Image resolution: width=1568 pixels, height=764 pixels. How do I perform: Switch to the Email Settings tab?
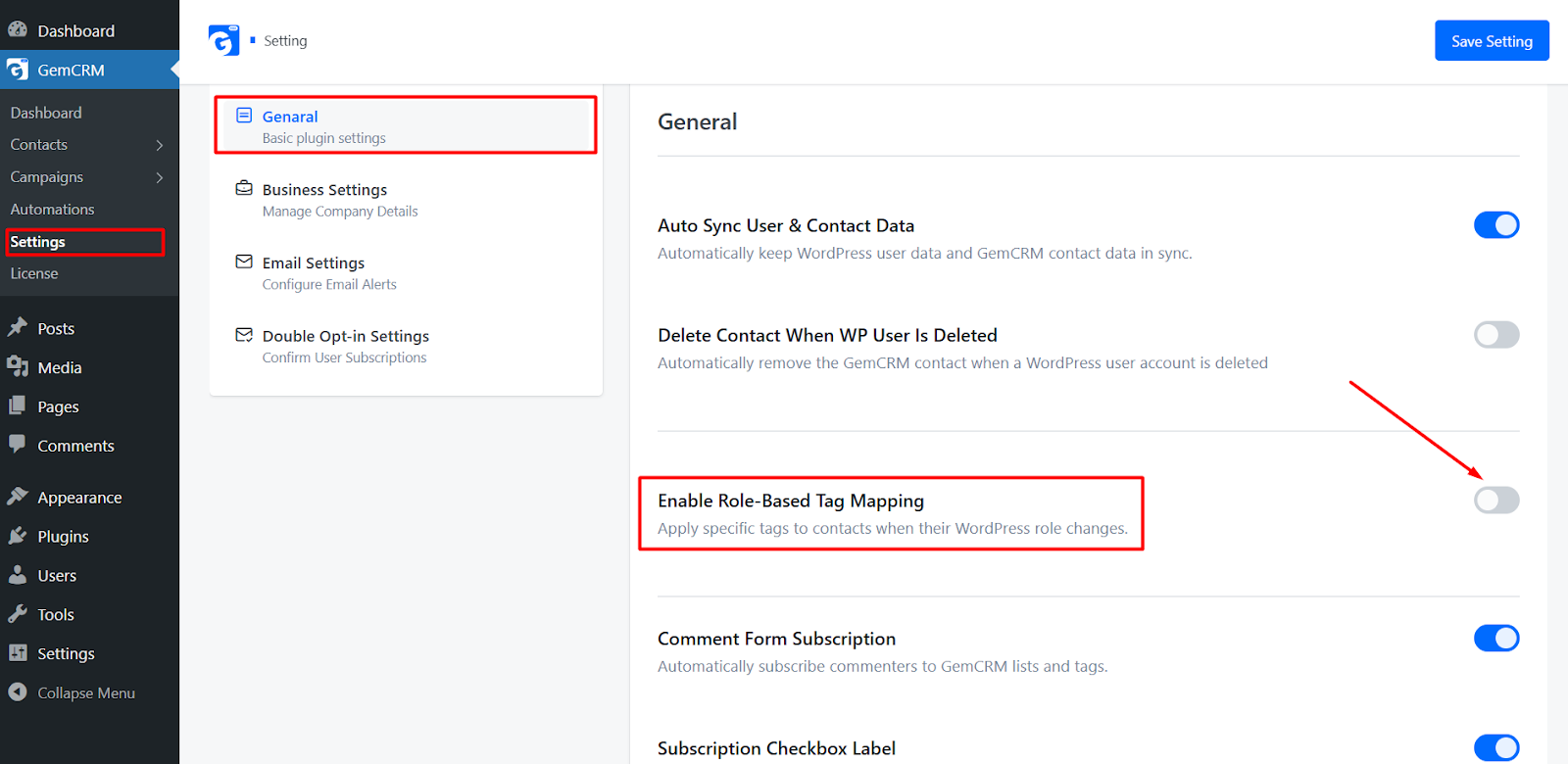[x=406, y=272]
